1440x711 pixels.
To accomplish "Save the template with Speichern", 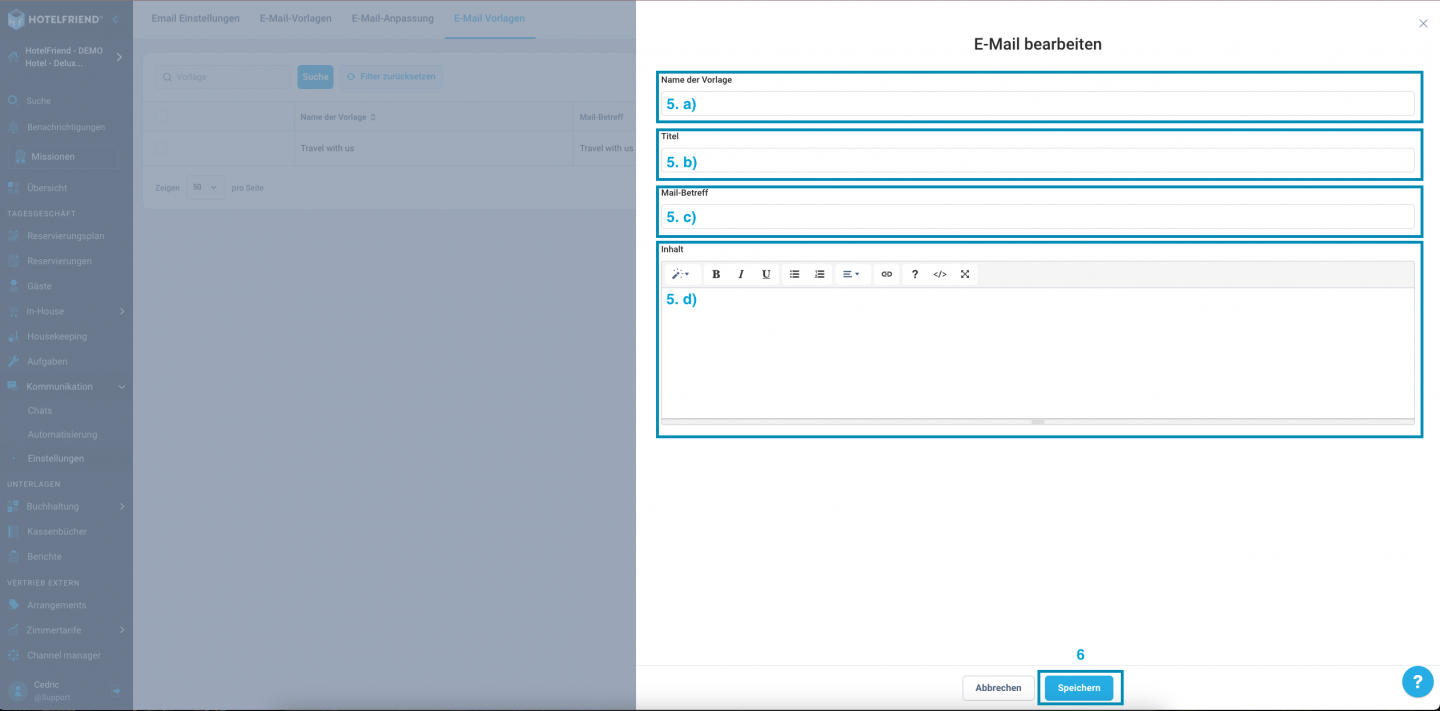I will click(x=1079, y=688).
